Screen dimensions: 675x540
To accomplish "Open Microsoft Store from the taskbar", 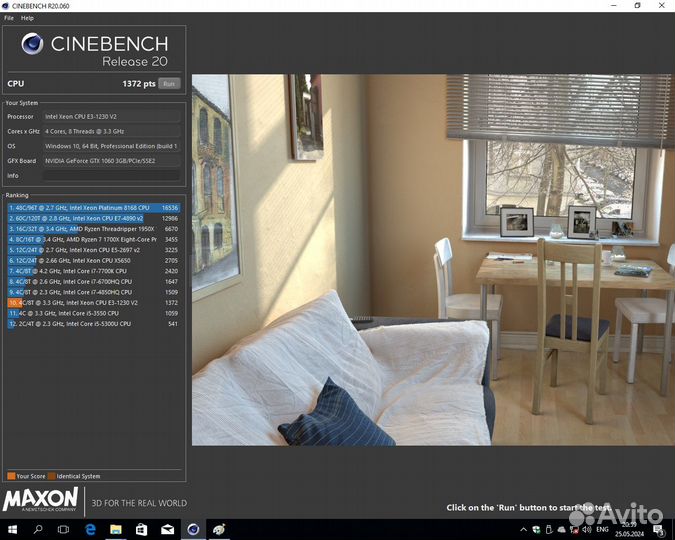I will point(141,529).
